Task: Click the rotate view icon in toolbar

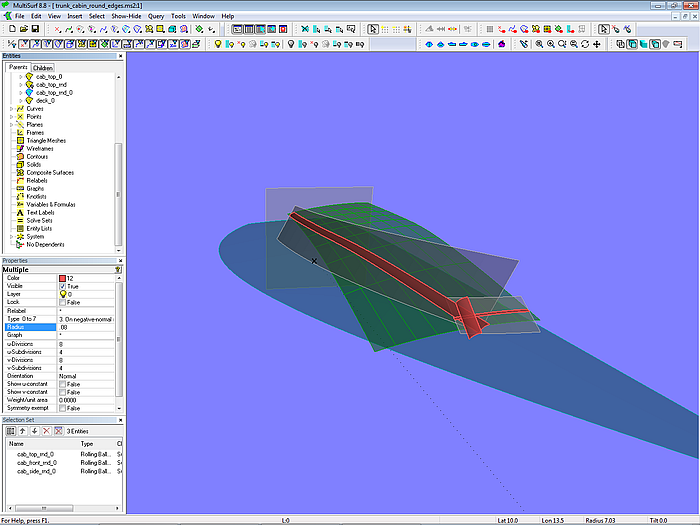Action: pos(586,44)
